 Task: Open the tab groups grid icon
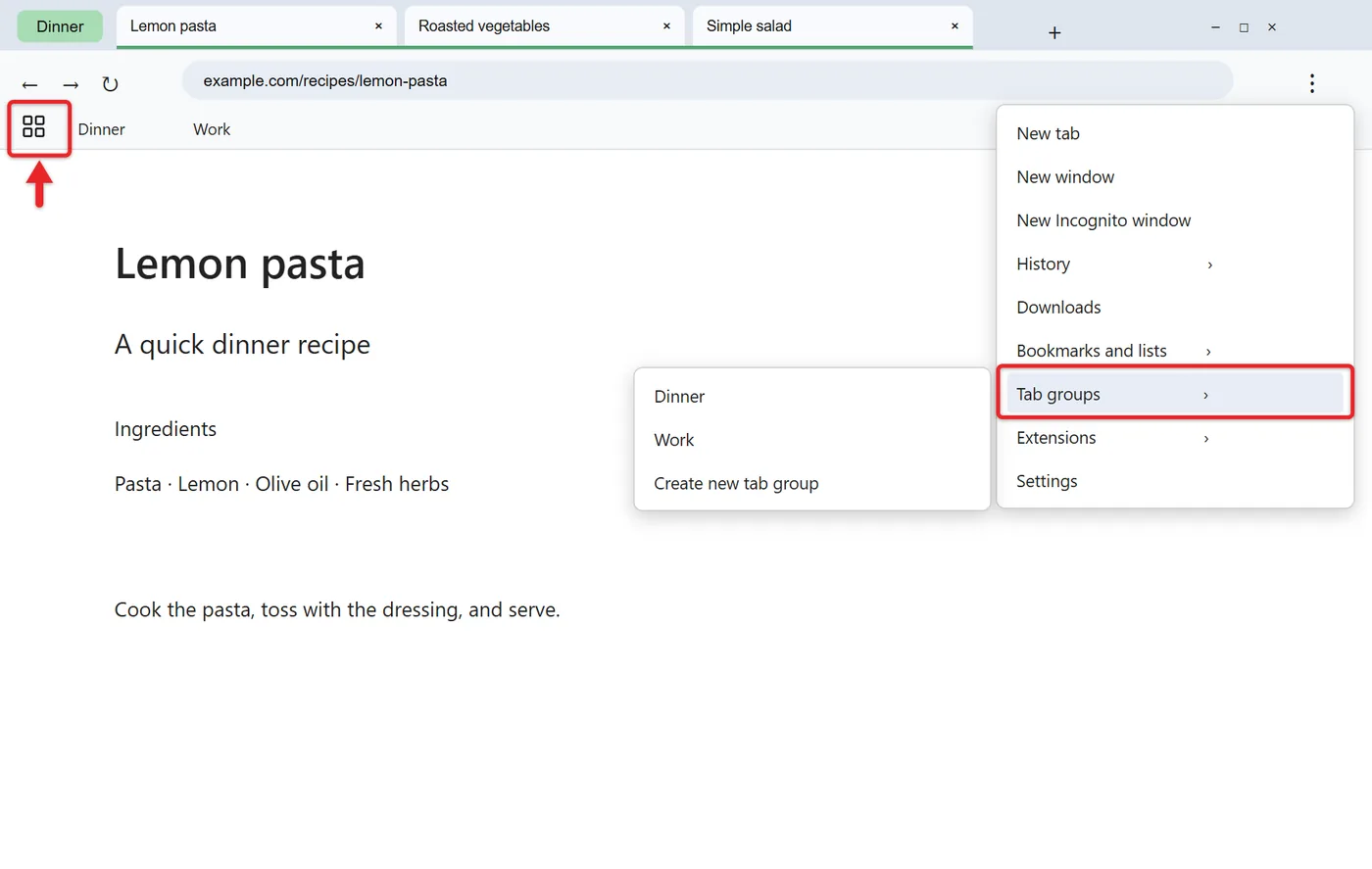point(34,127)
